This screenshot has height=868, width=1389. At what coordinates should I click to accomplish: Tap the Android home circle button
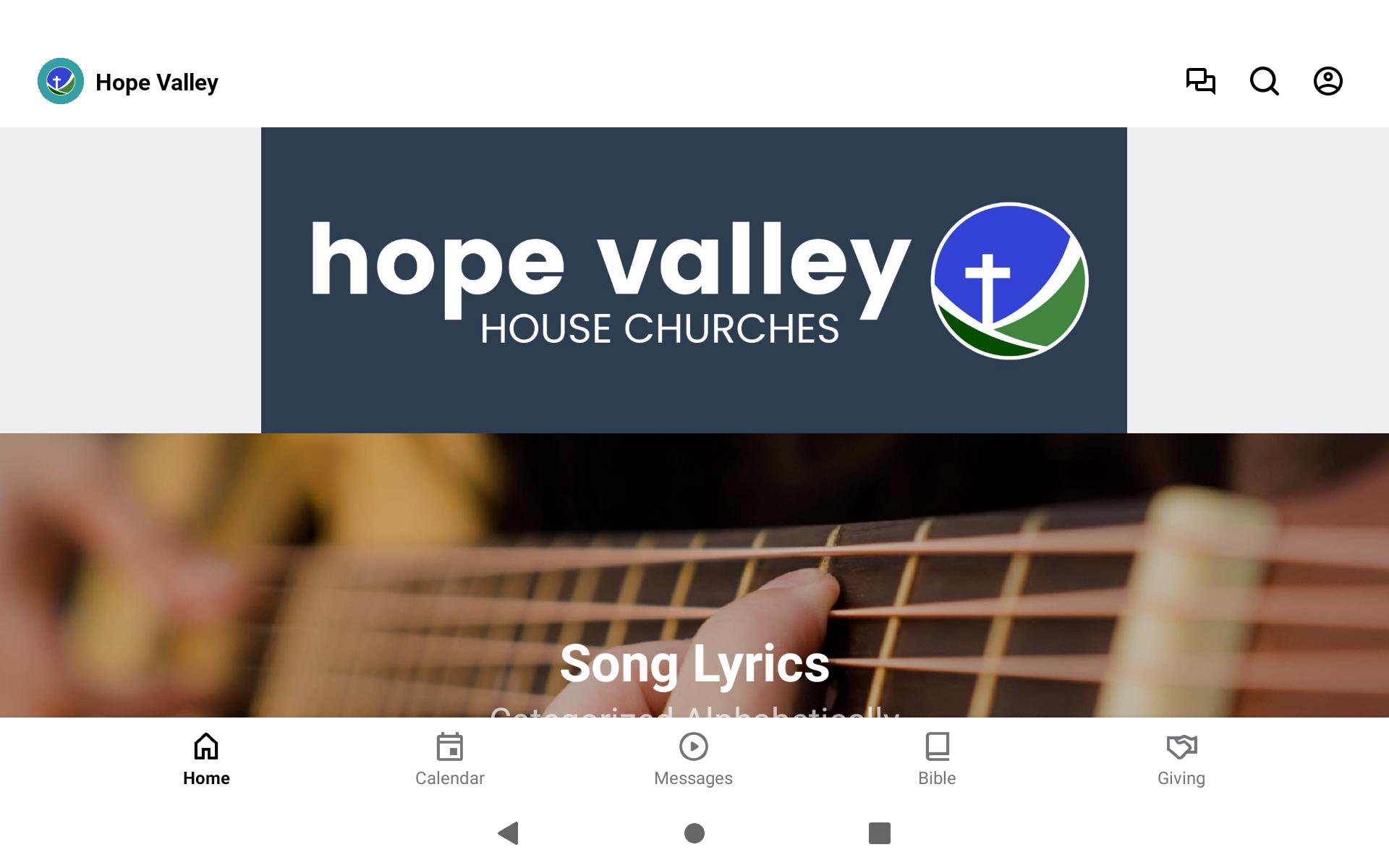coord(694,833)
